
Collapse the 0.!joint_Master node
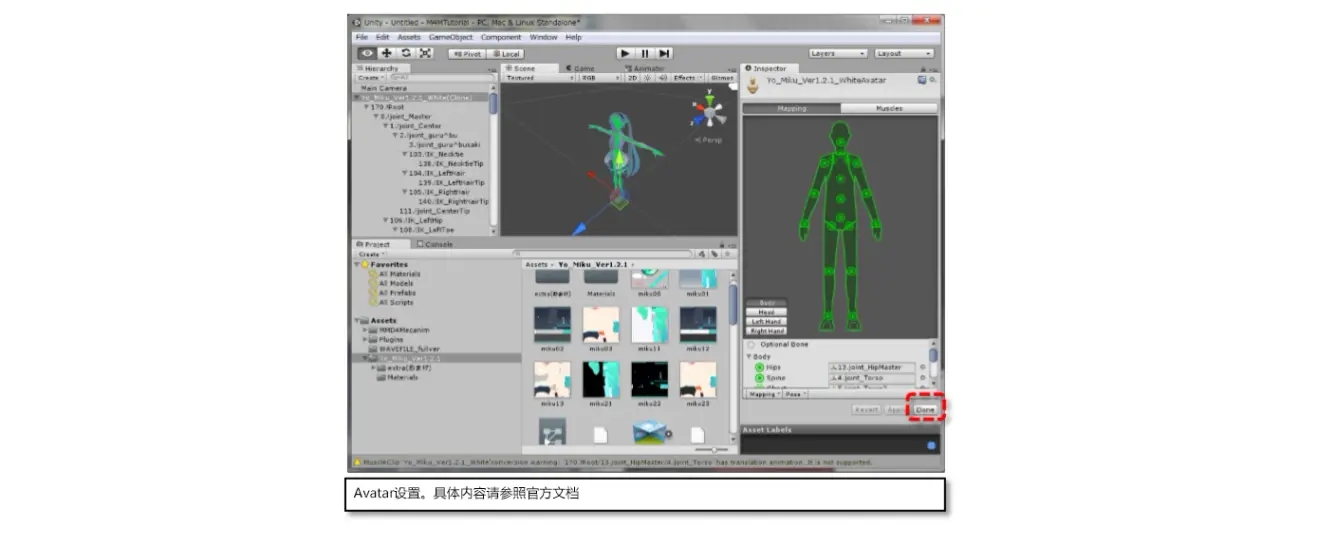click(x=375, y=116)
